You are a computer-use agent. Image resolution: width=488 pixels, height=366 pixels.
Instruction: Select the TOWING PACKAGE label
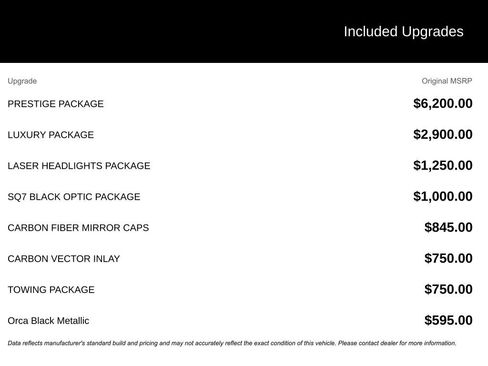click(51, 290)
